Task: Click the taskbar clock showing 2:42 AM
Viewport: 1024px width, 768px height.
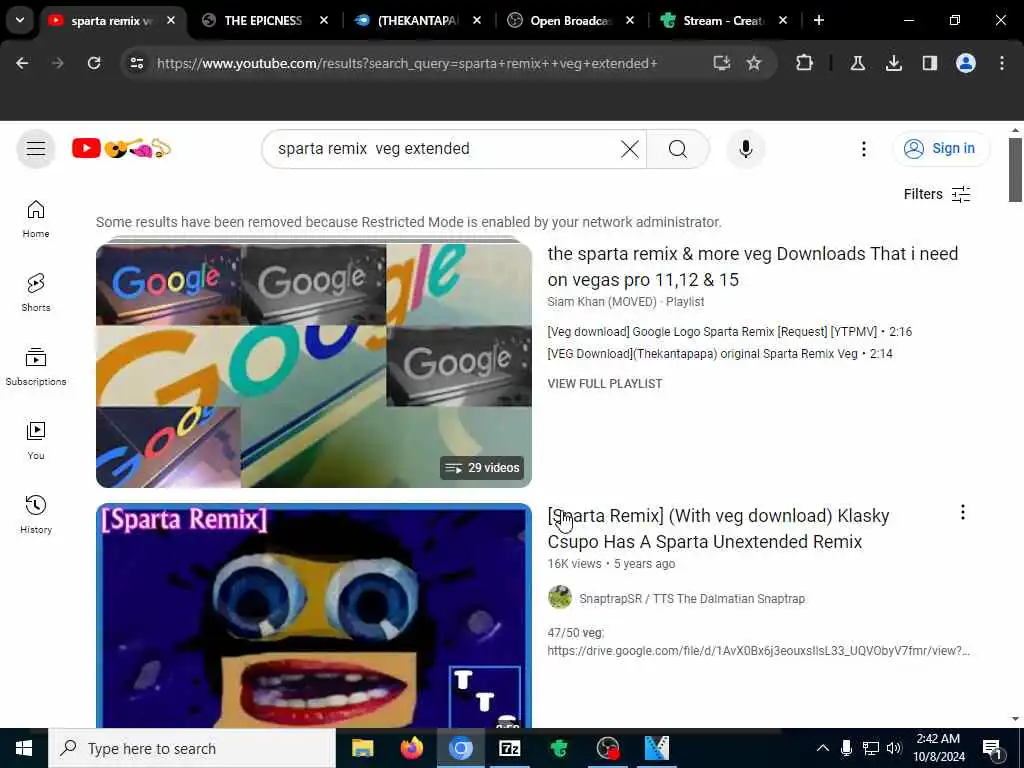Action: (938, 748)
